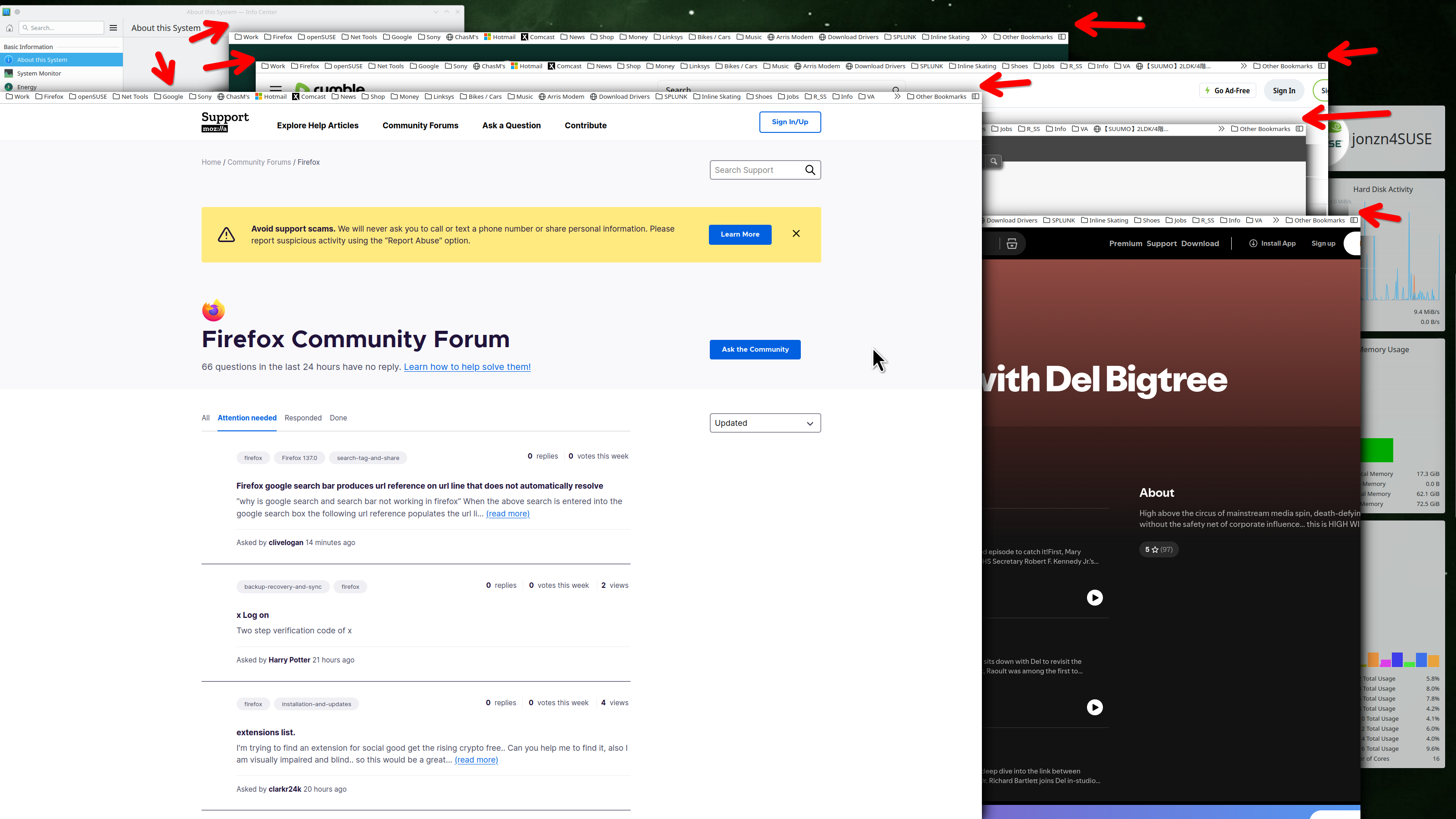Open Energy in Info Center sidebar

point(61,87)
